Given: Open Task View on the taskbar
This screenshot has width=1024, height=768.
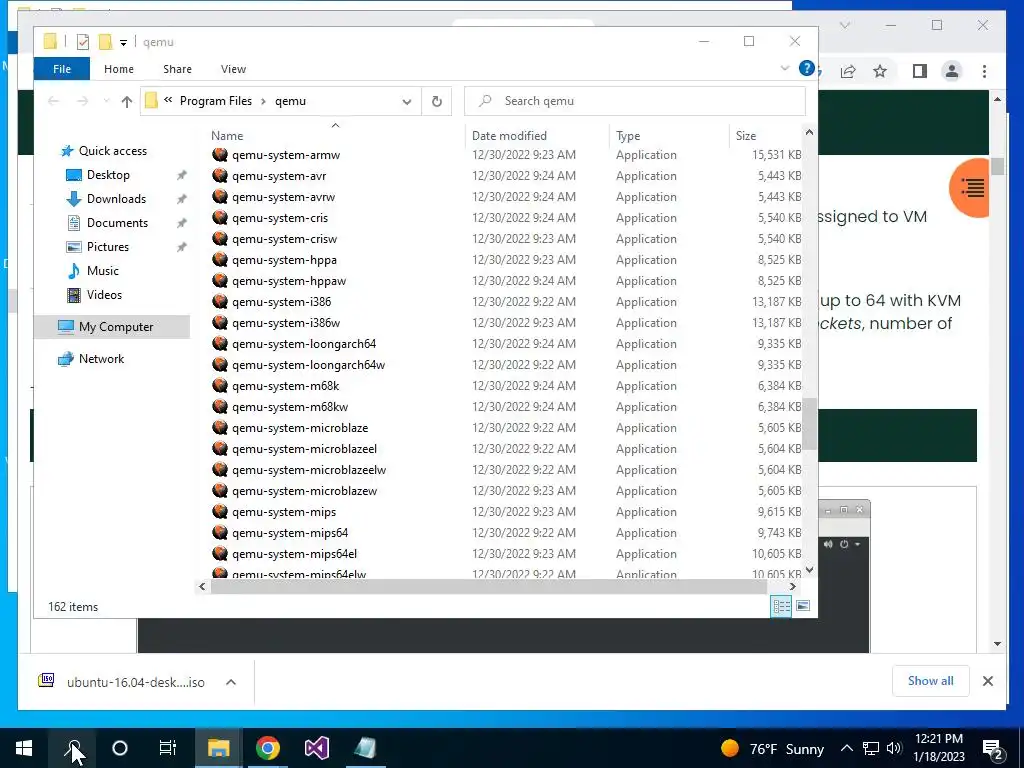Looking at the screenshot, I should [x=168, y=748].
